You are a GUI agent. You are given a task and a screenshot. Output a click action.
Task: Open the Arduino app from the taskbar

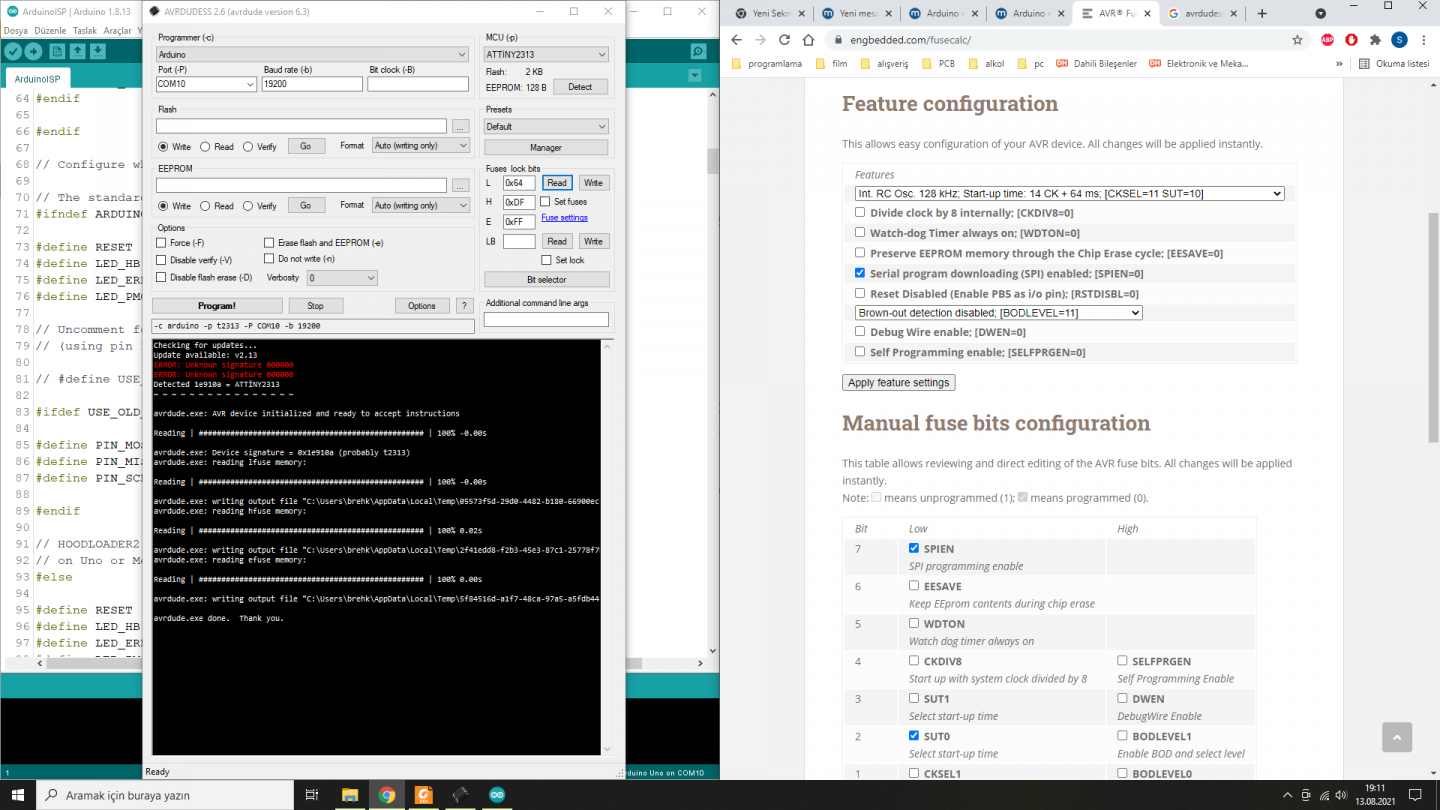(497, 795)
